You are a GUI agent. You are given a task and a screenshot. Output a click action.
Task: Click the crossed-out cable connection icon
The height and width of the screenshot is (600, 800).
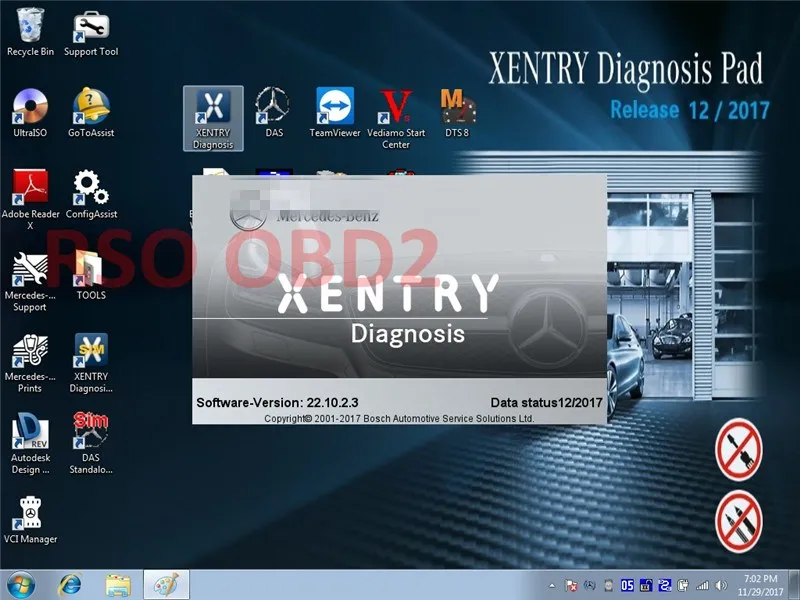point(739,450)
